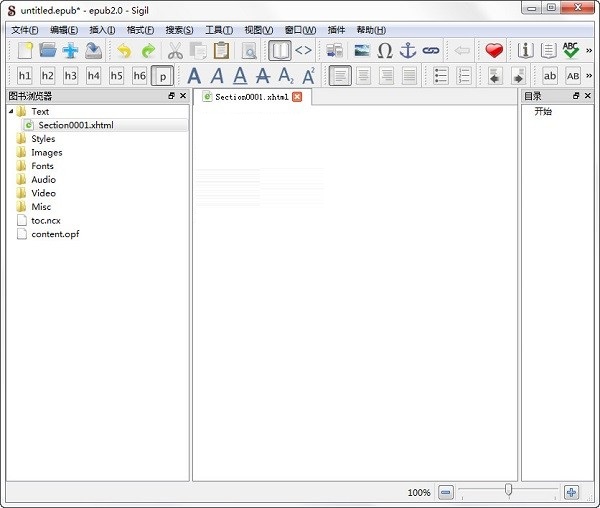Expand the top toolbar overflow chevron

pos(589,50)
